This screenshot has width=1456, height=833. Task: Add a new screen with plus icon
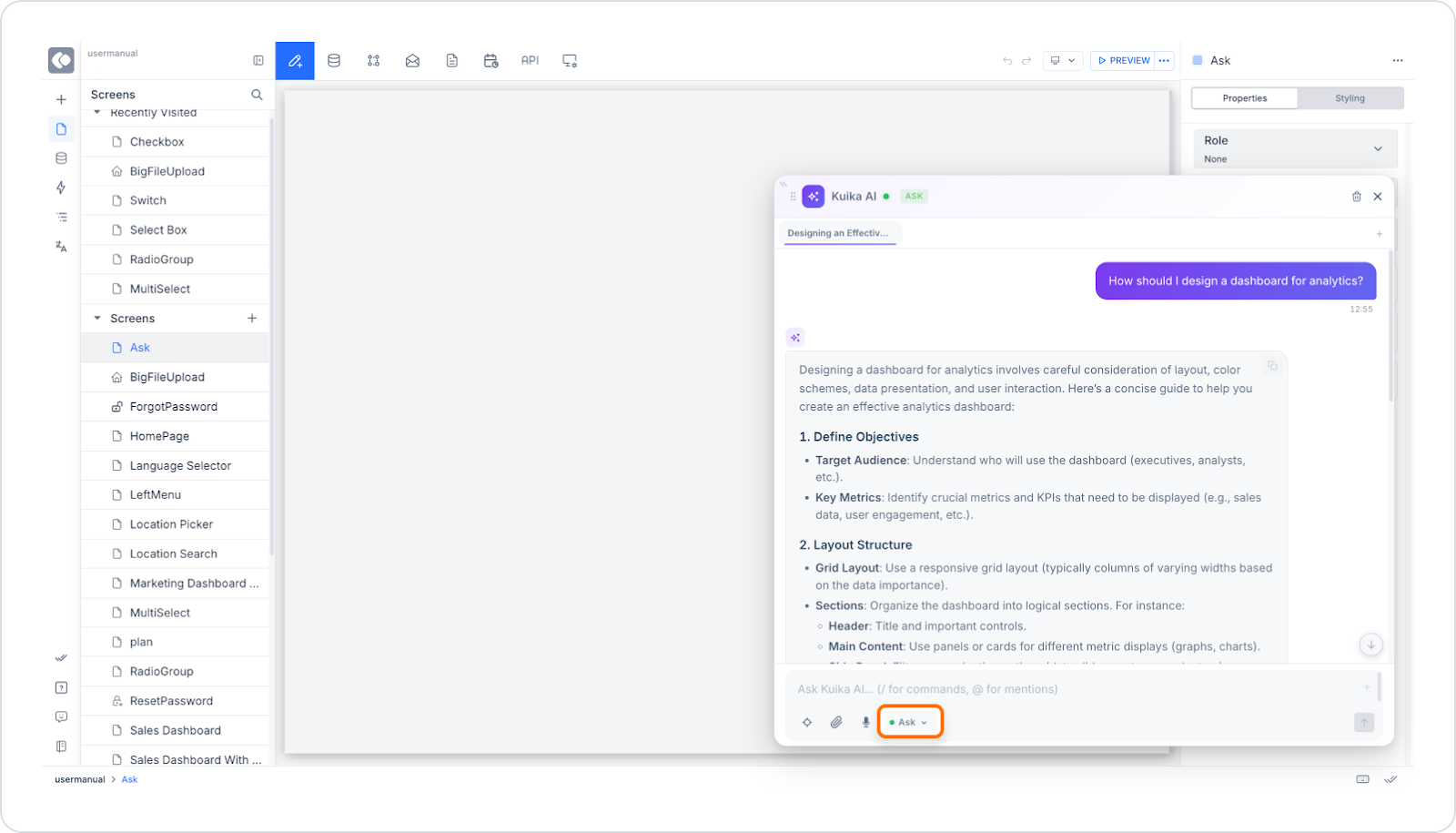pyautogui.click(x=252, y=318)
